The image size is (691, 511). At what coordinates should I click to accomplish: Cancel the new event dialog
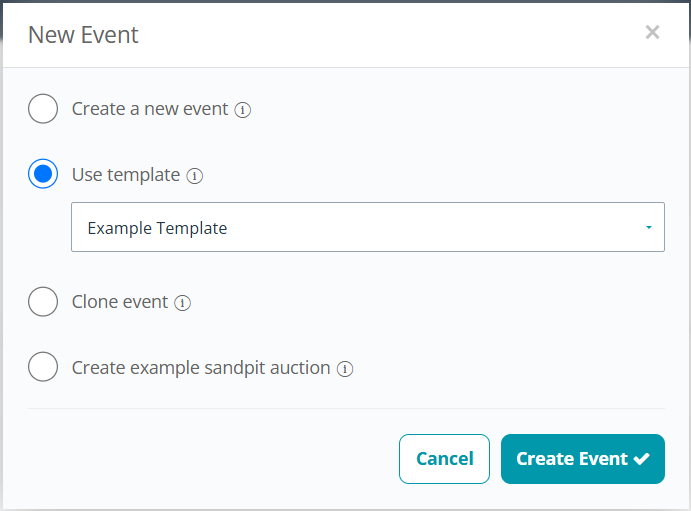[444, 459]
